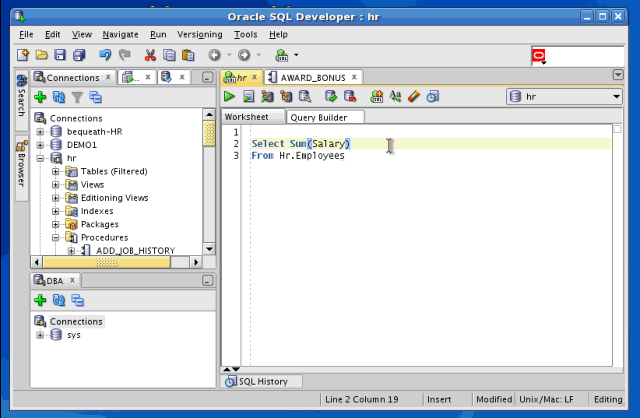Change text case with the Aa icon
The height and width of the screenshot is (418, 640).
click(395, 96)
